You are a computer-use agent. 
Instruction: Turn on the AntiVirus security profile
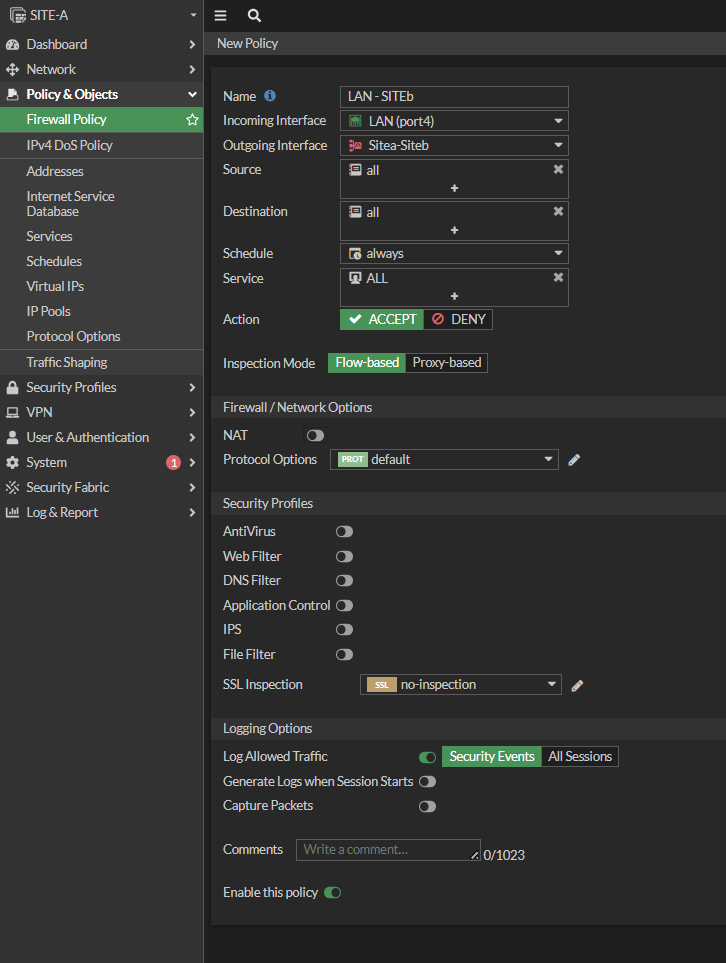point(344,532)
